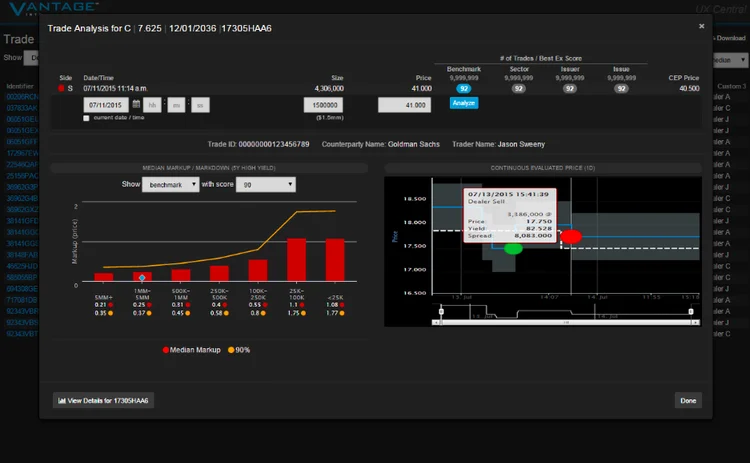Image resolution: width=750 pixels, height=463 pixels.
Task: Click chart icon in View Details button
Action: (x=62, y=401)
